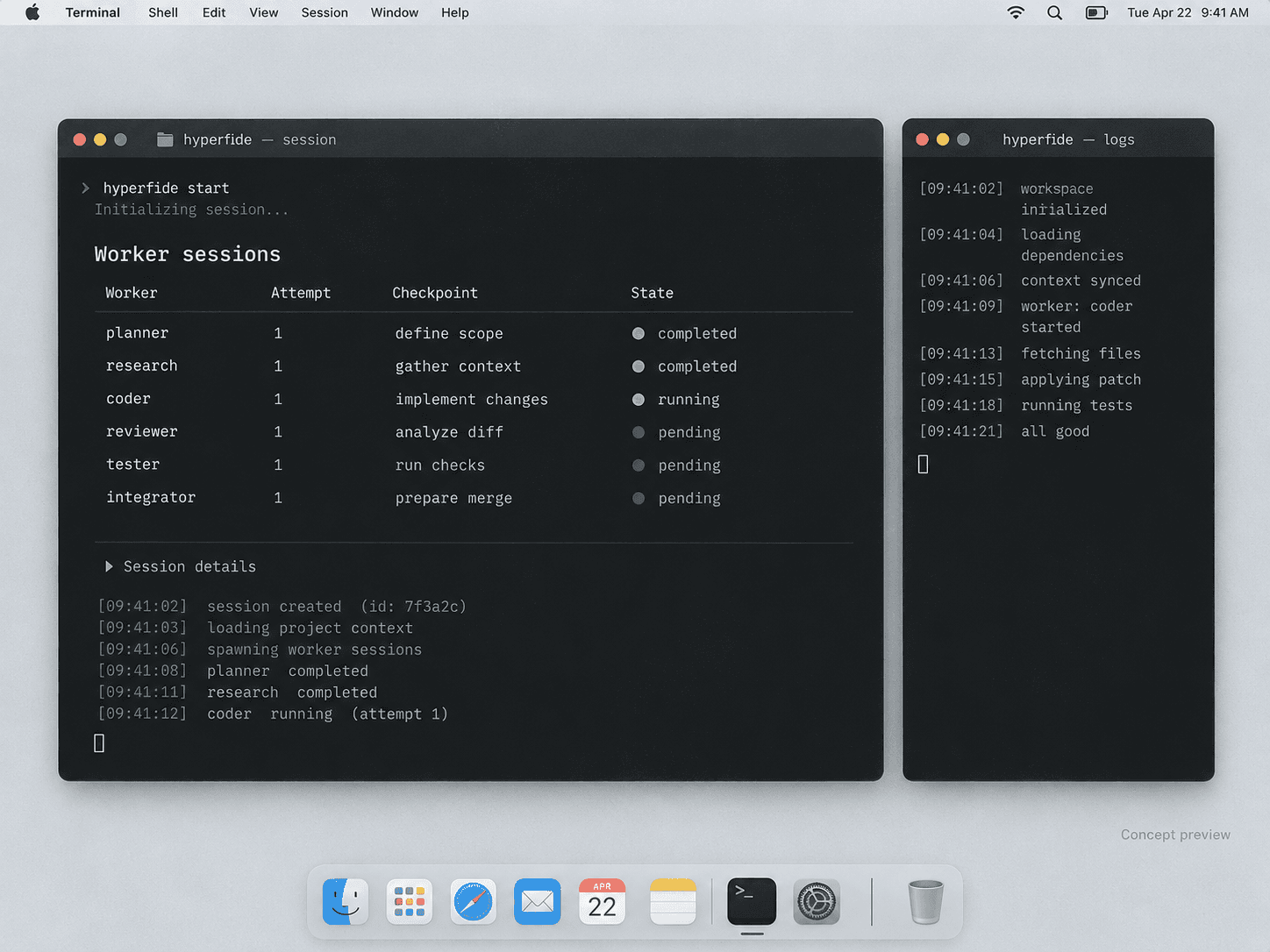Click the integrator pending status dot
Image resolution: width=1270 pixels, height=952 pixels.
click(639, 498)
